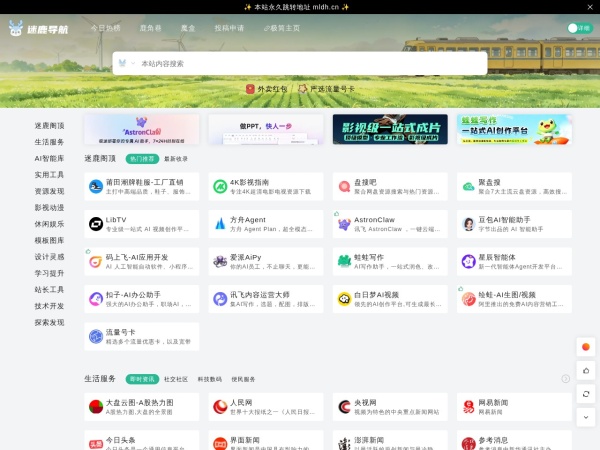Viewport: 600px width, 450px height.
Task: Open the 参考消息 card
Action: (x=514, y=440)
